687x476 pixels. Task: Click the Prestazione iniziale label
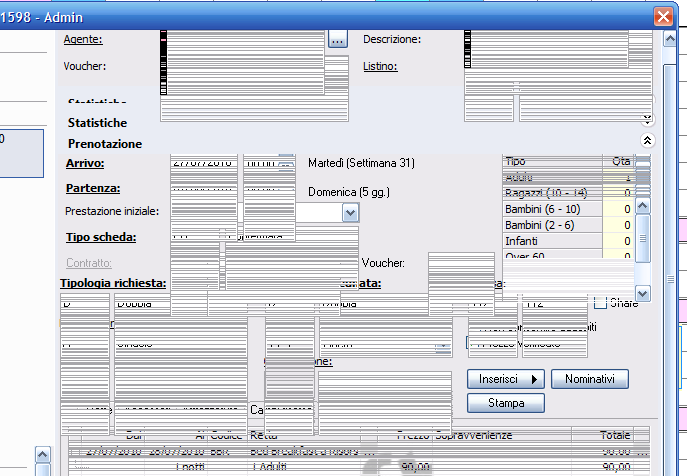[112, 212]
